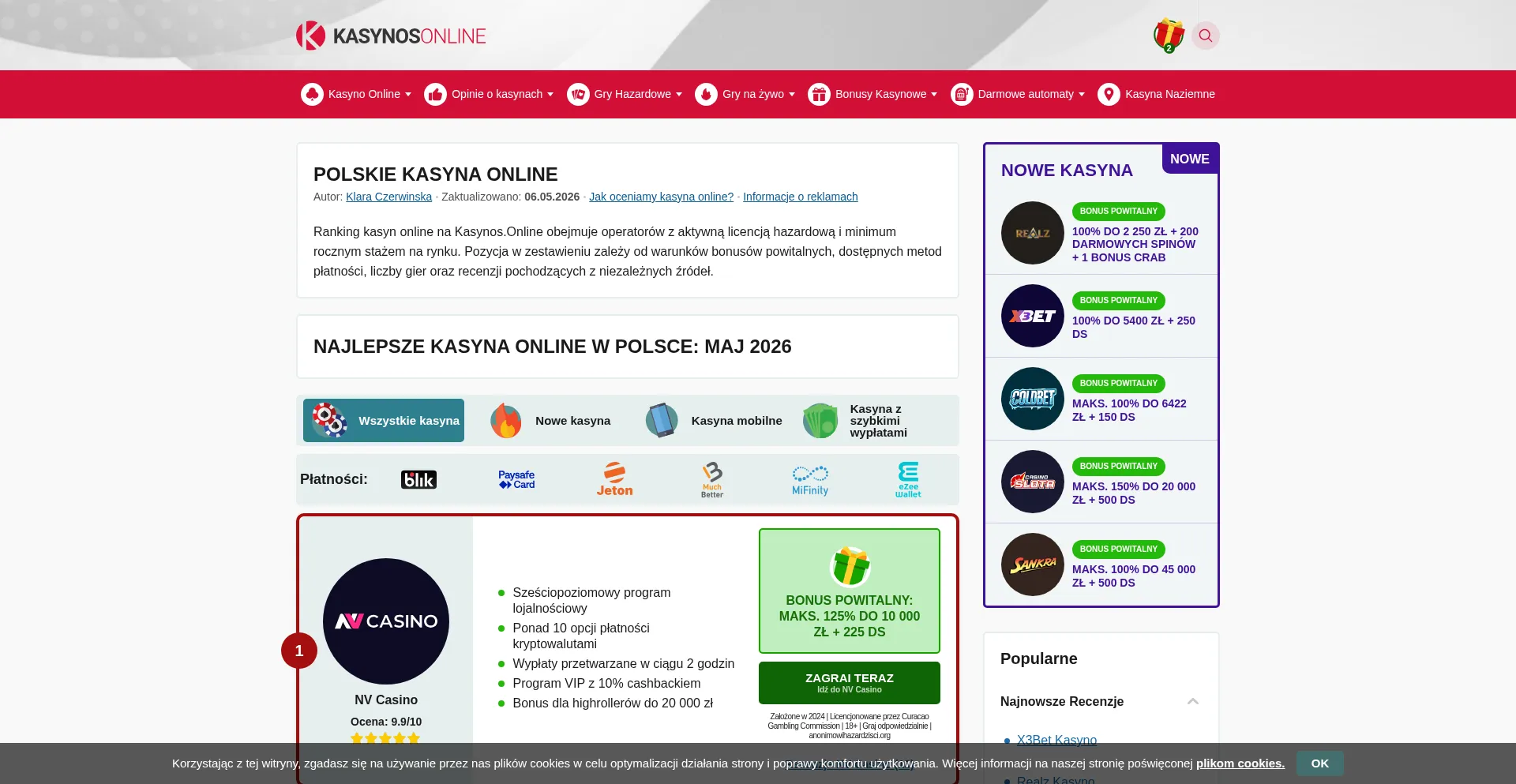Expand the Bonusy Kasynowe dropdown
This screenshot has width=1516, height=784.
pyautogui.click(x=934, y=95)
